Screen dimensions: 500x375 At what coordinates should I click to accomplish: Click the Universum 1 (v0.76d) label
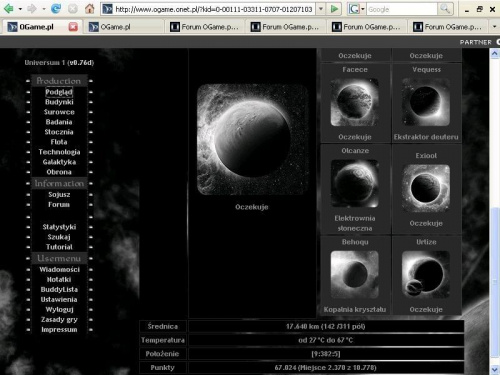point(59,63)
